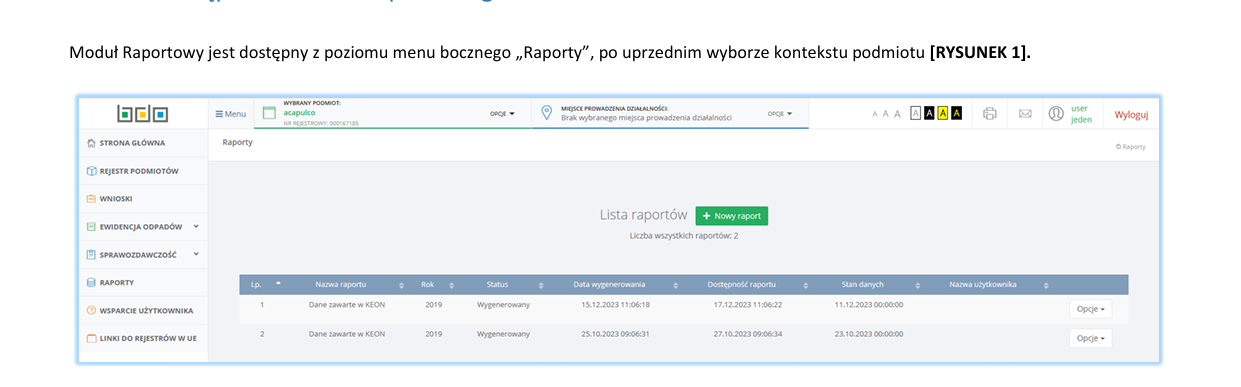Click generation date 15.12.2023 11:06:18
The height and width of the screenshot is (387, 1241).
616,304
